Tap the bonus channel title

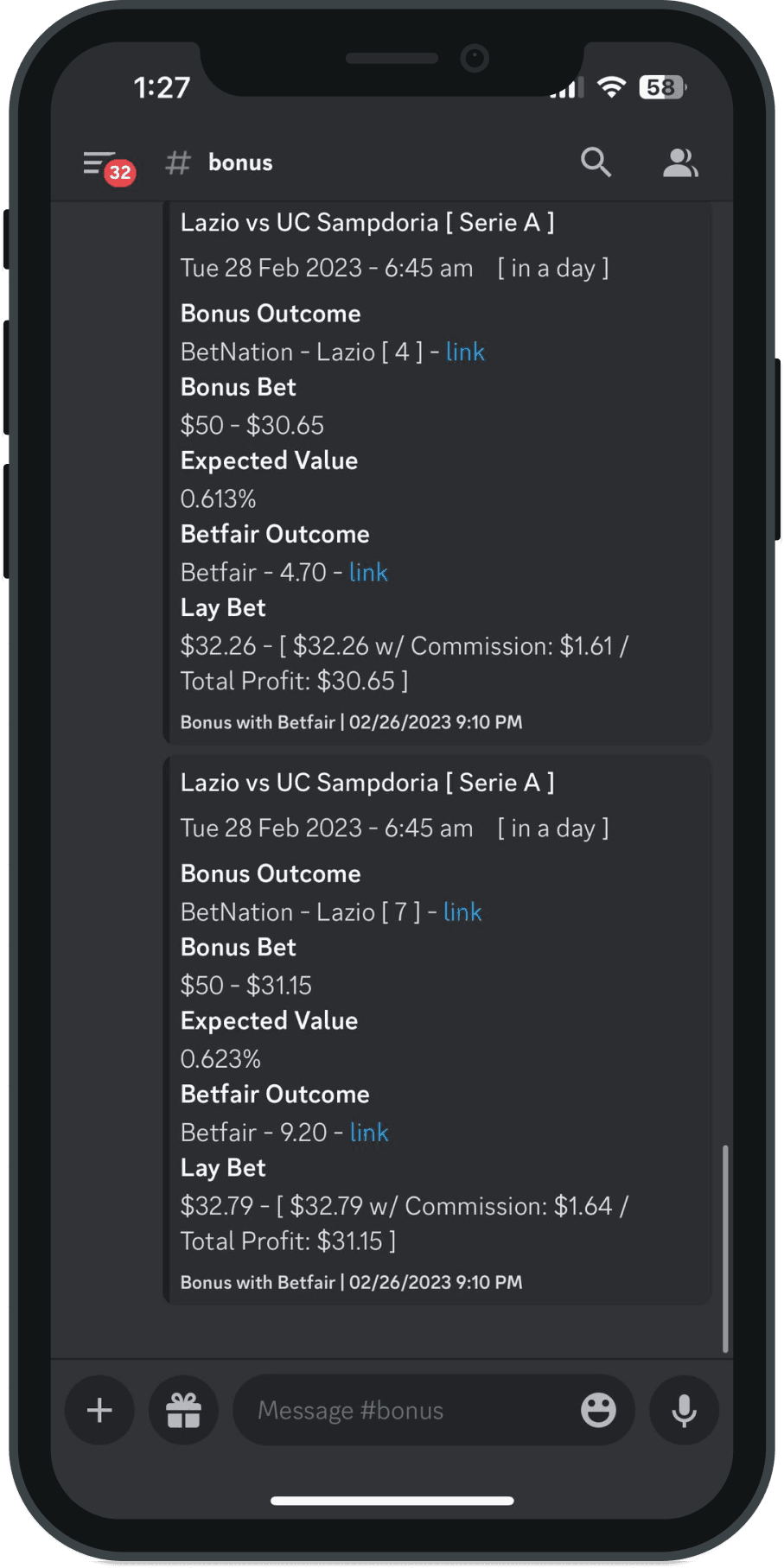point(239,162)
